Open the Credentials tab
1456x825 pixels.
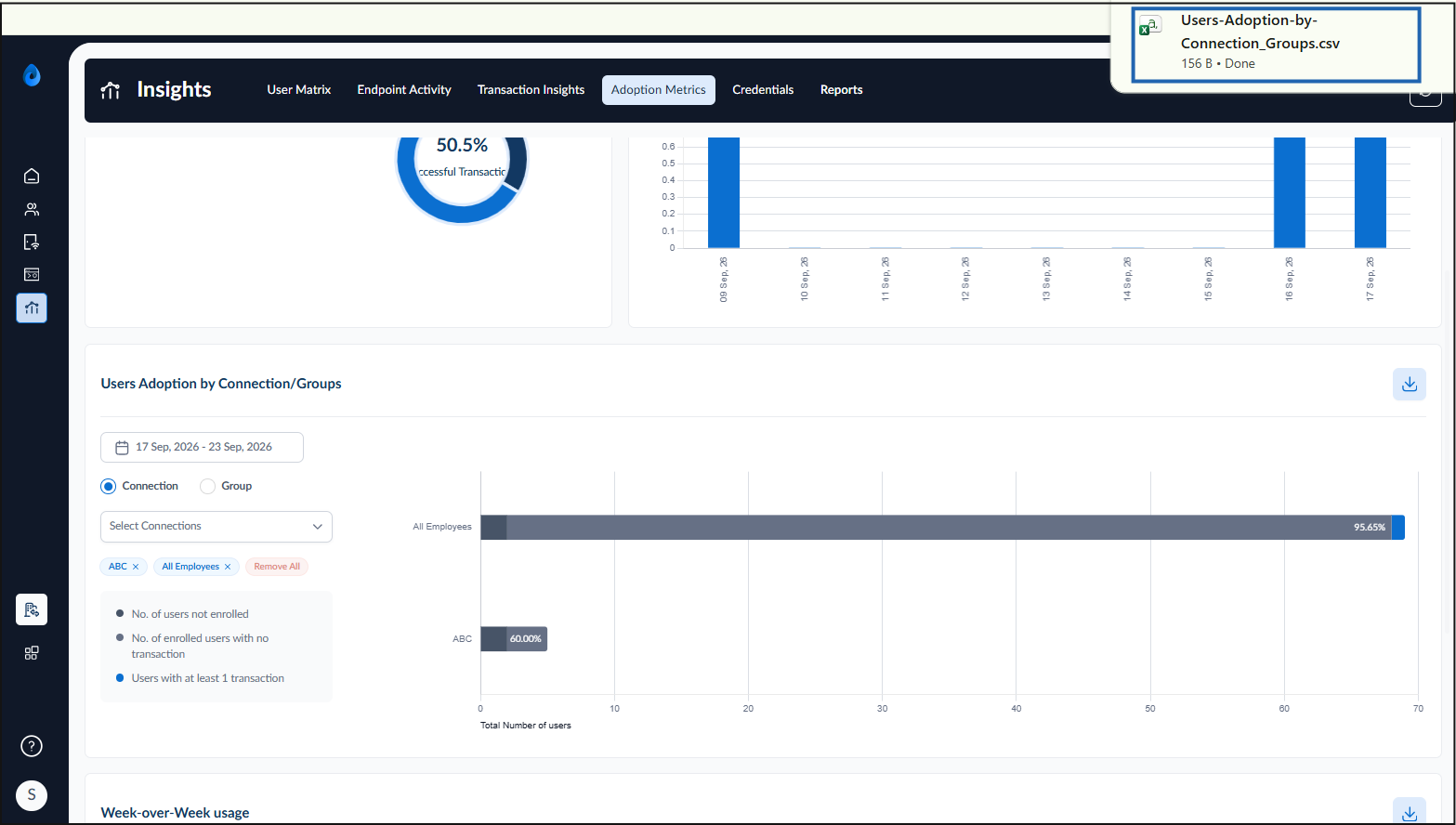pyautogui.click(x=763, y=90)
